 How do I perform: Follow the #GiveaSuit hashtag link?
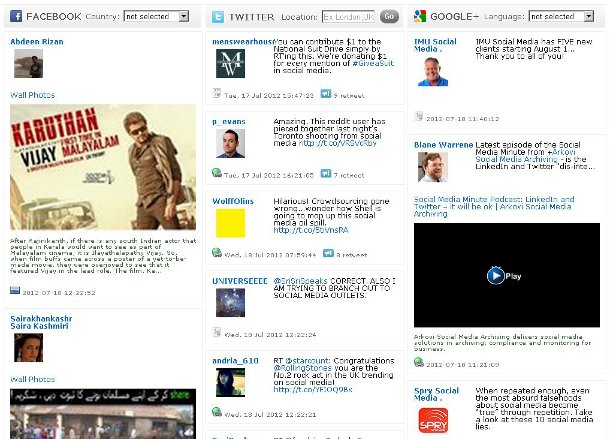coord(373,63)
